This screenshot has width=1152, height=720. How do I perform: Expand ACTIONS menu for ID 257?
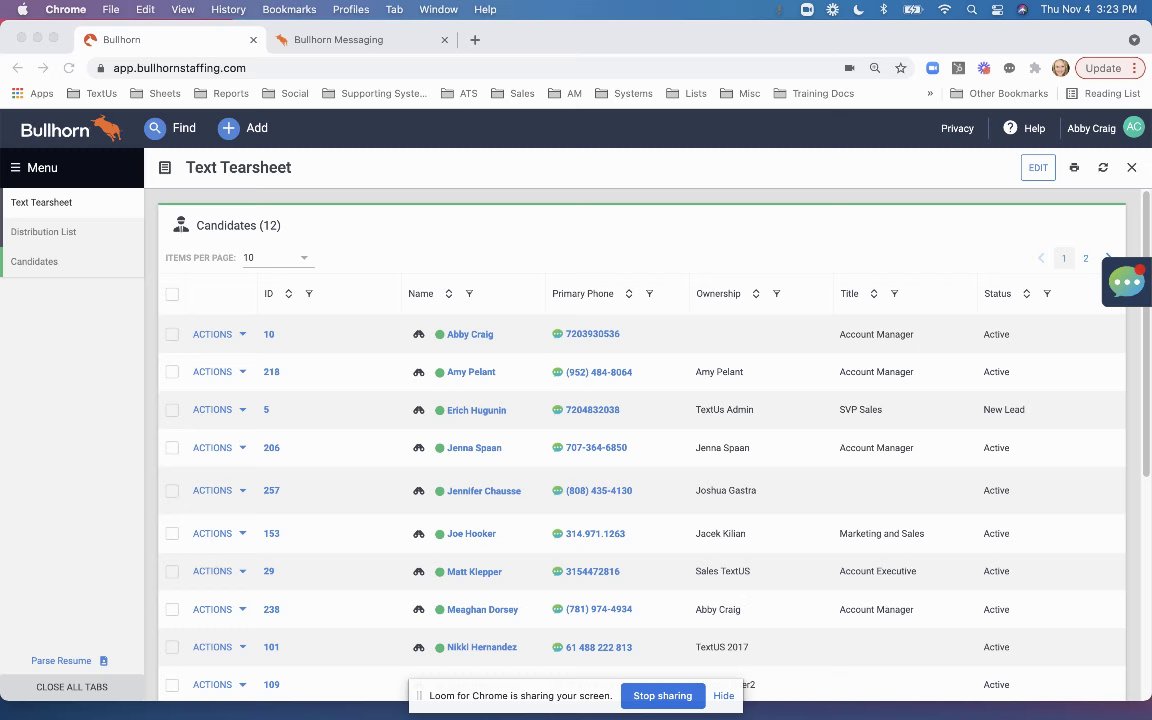pos(219,491)
